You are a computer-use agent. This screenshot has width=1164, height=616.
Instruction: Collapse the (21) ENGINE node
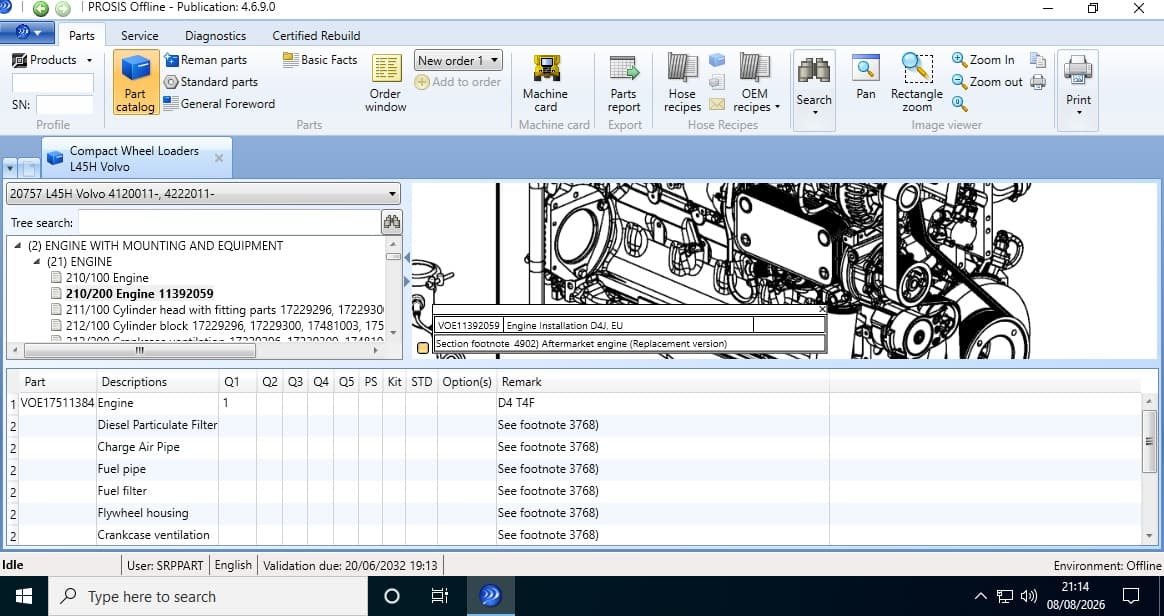[x=36, y=262]
